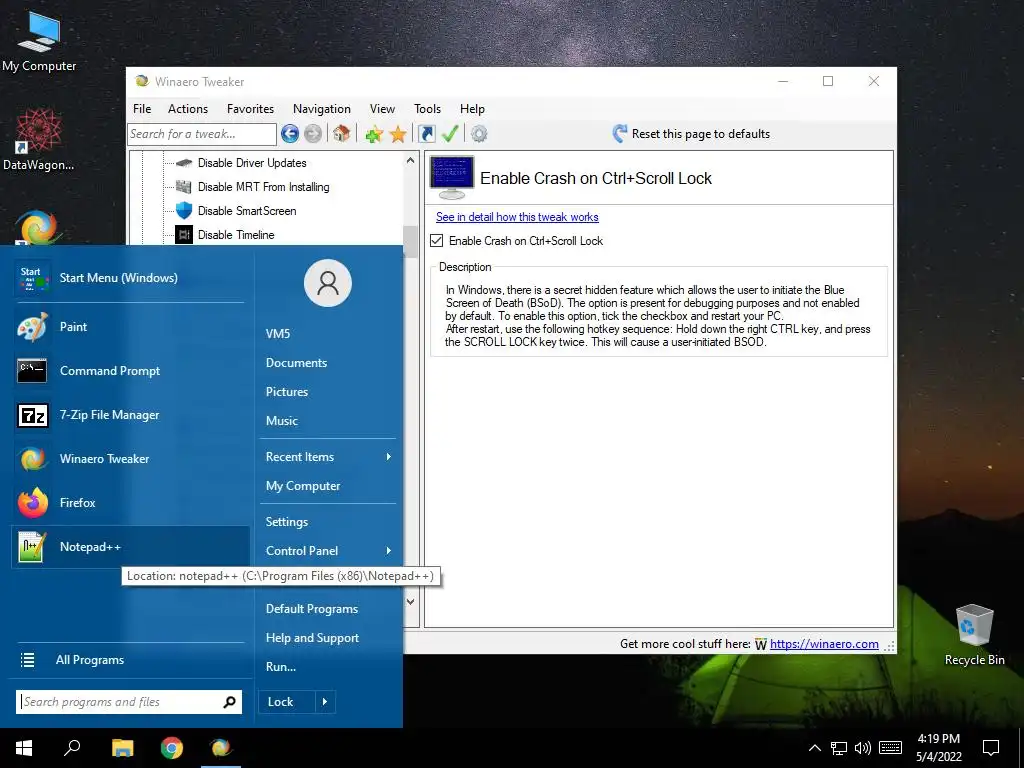This screenshot has height=768, width=1024.
Task: Open Documents from start menu
Action: (x=328, y=362)
